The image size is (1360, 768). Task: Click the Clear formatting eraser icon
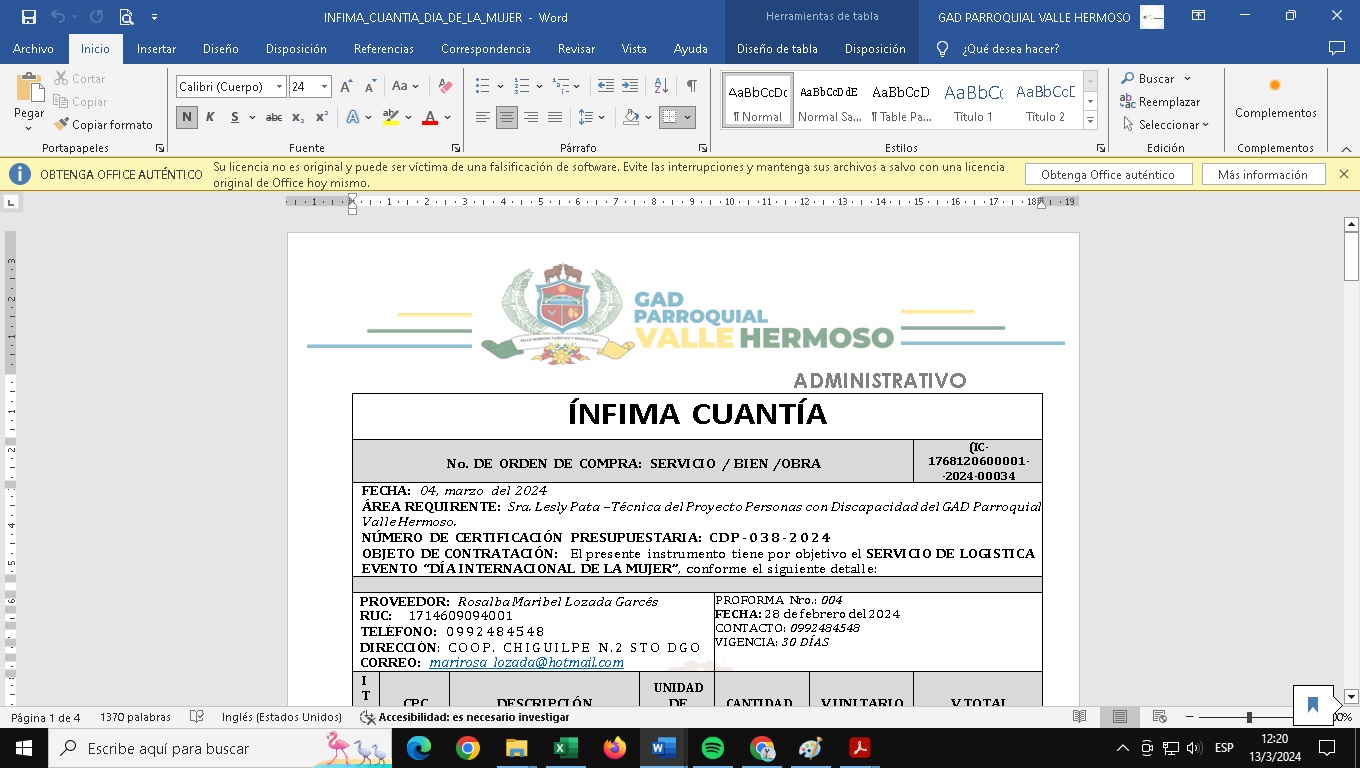tap(446, 87)
